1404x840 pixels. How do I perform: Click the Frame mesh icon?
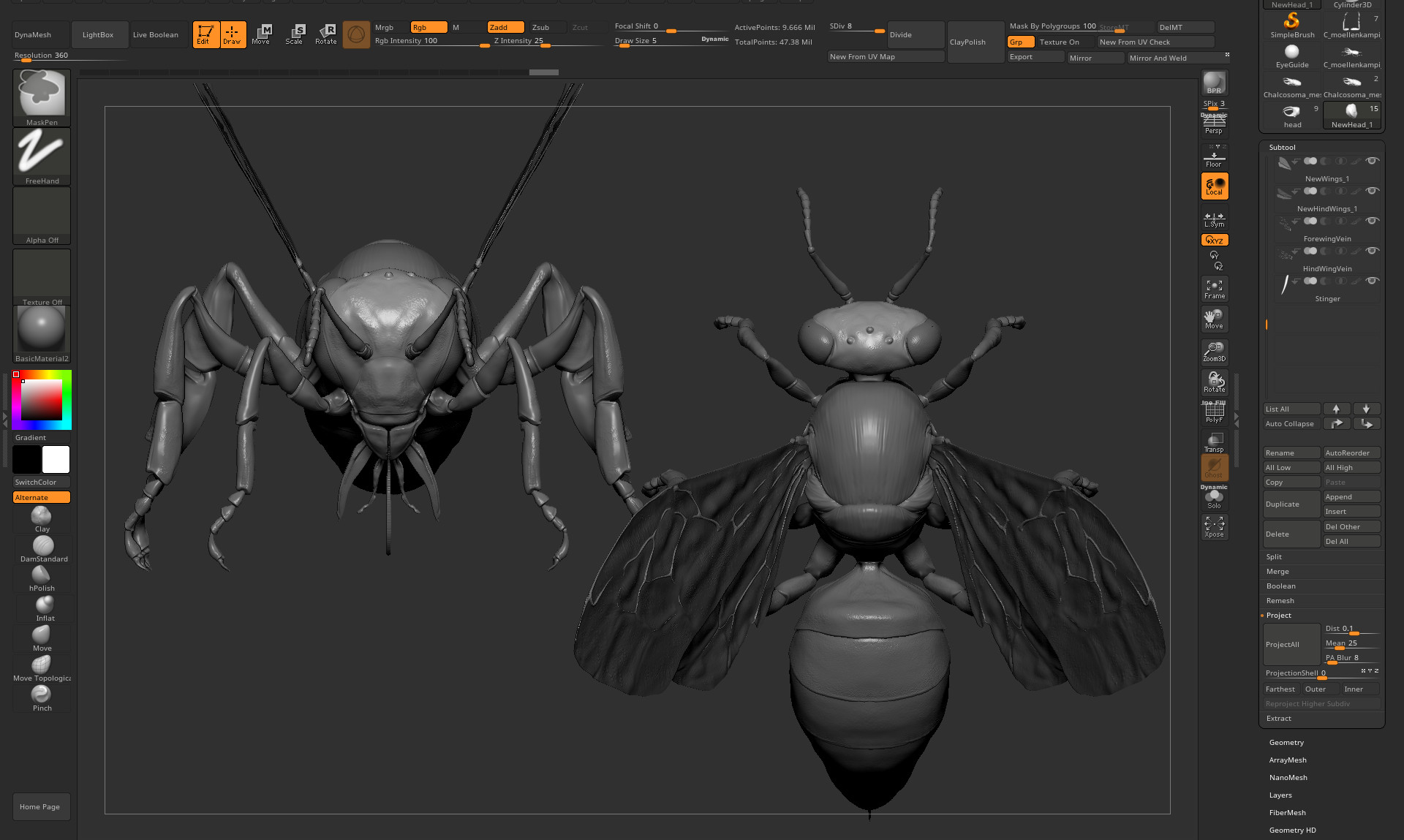click(1214, 289)
